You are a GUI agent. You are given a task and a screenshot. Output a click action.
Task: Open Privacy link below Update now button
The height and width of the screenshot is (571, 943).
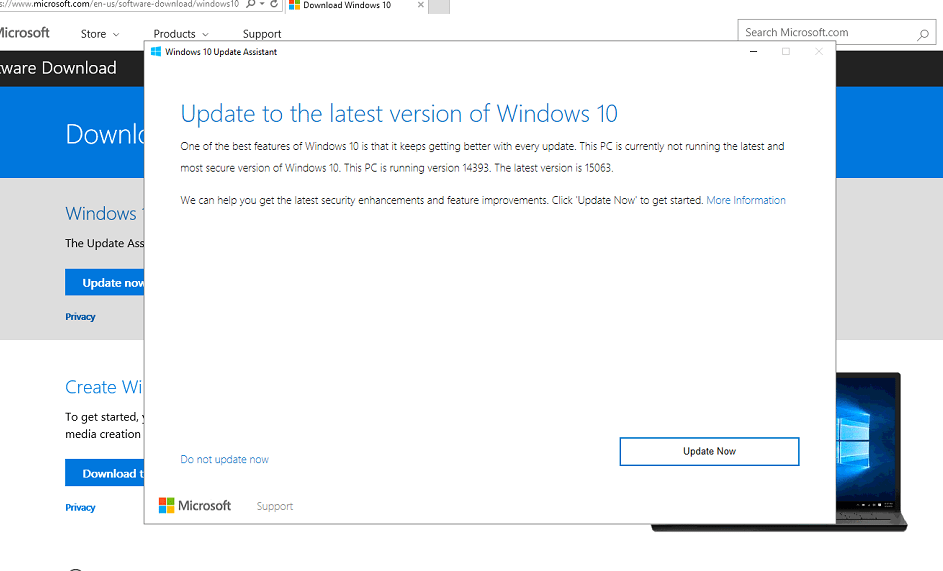pos(80,316)
